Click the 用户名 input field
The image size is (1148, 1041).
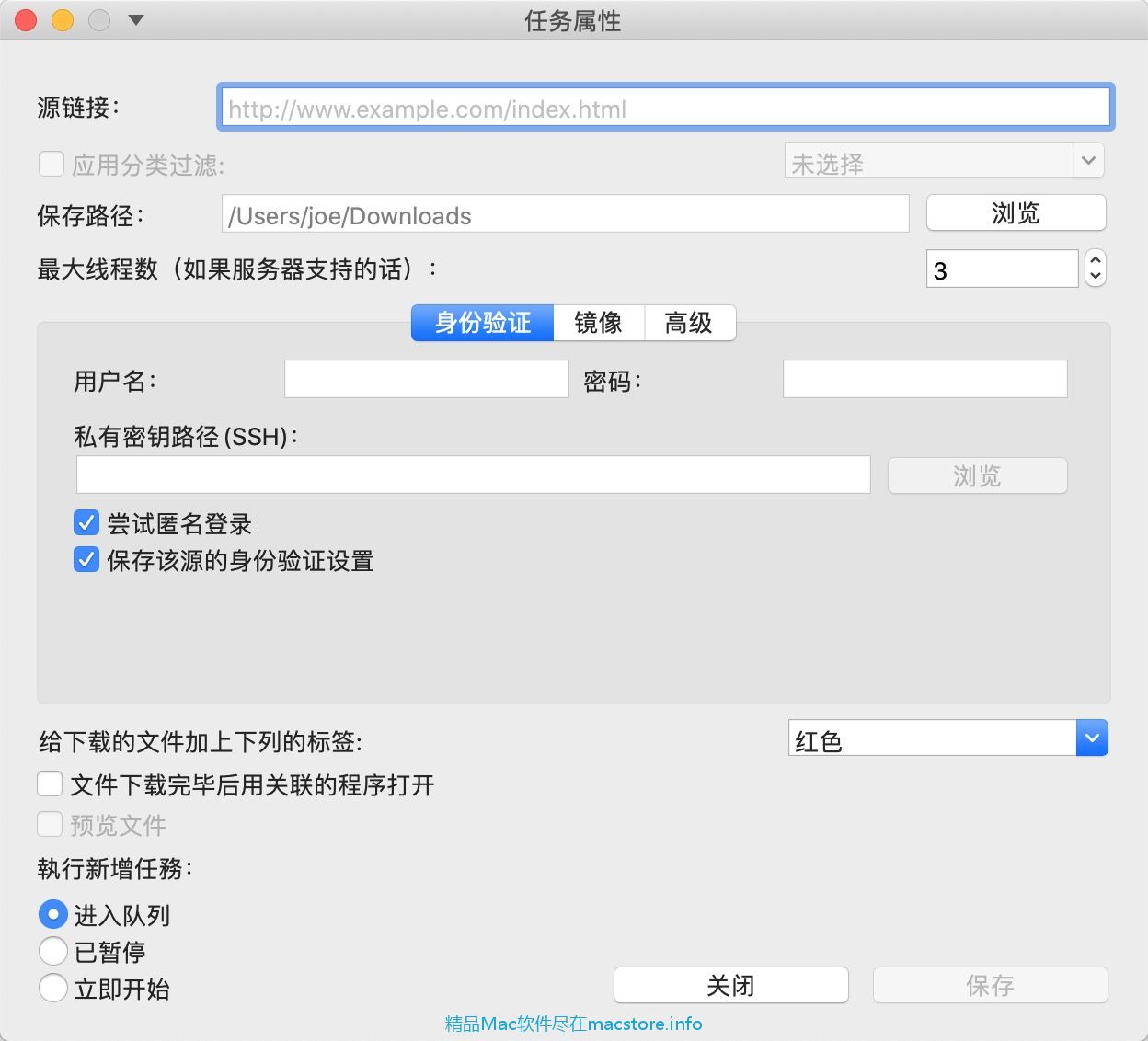[x=426, y=379]
